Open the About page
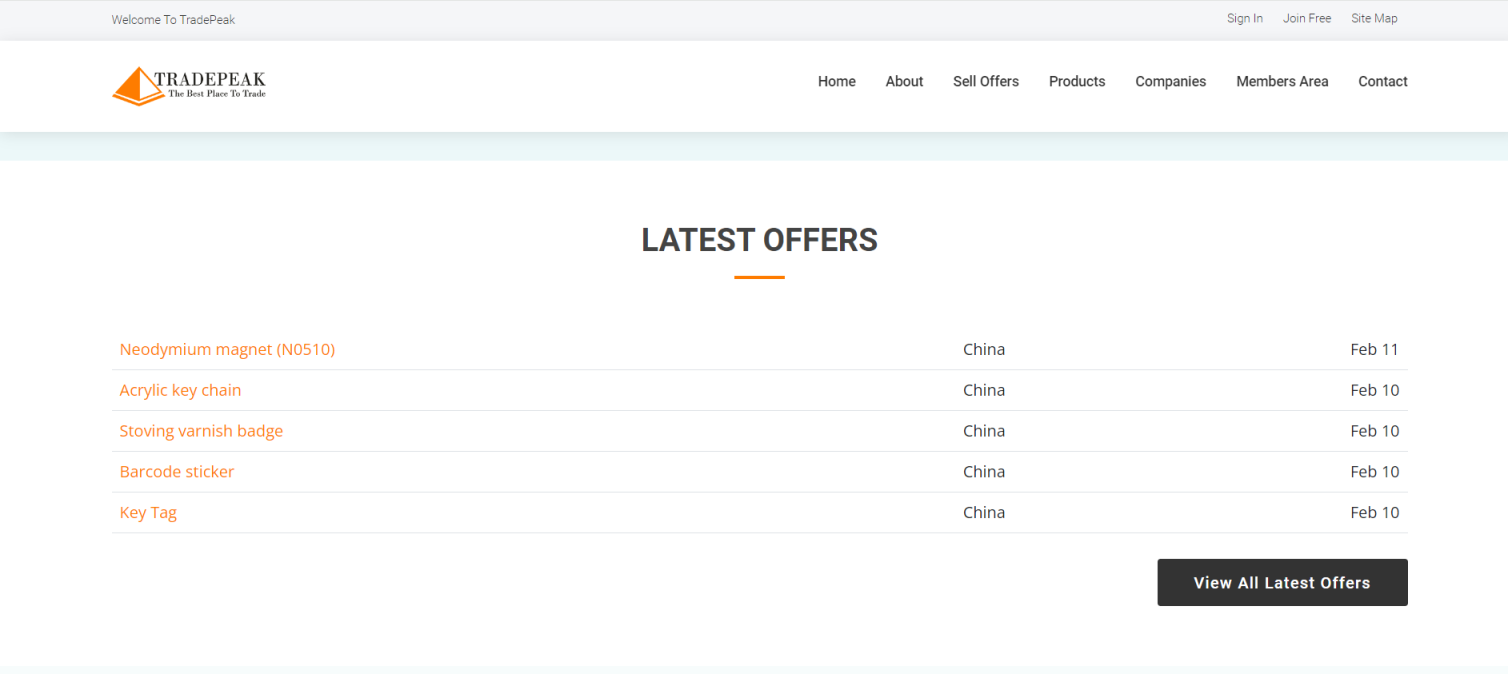This screenshot has height=674, width=1508. [904, 81]
